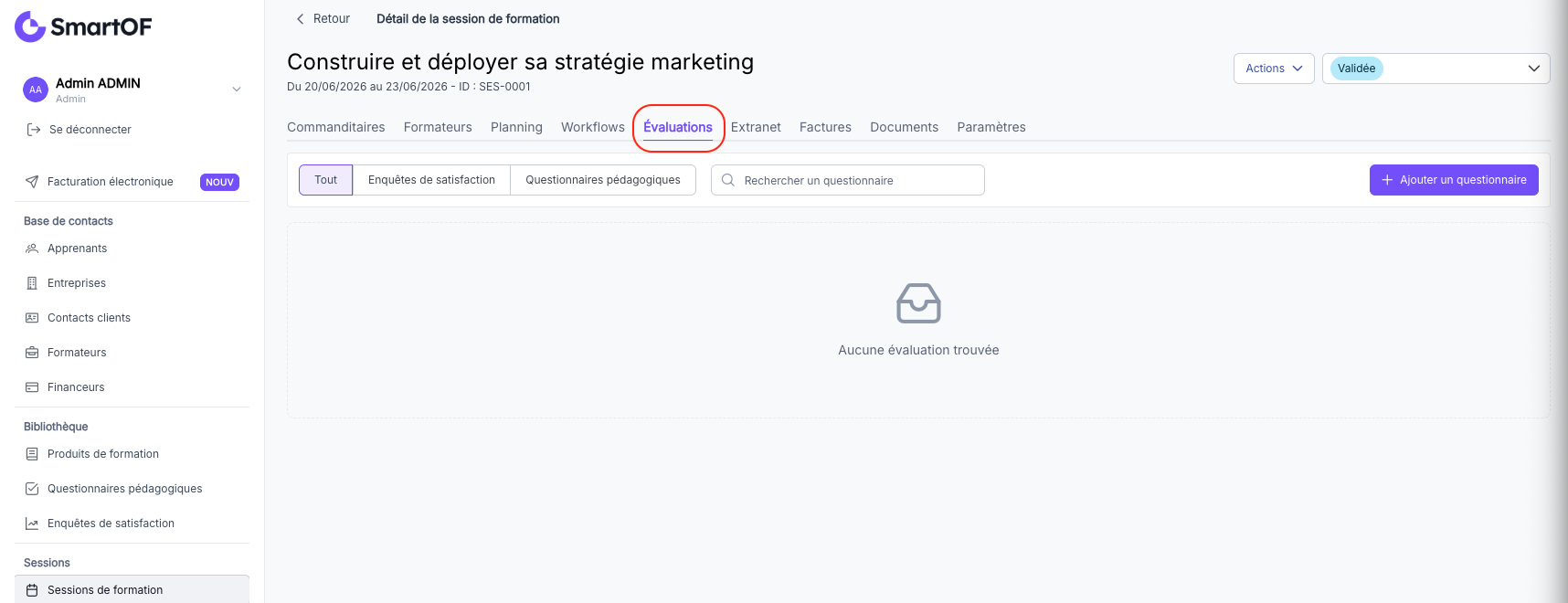This screenshot has width=1568, height=603.
Task: Click the Apprenants people icon
Action: coord(32,249)
